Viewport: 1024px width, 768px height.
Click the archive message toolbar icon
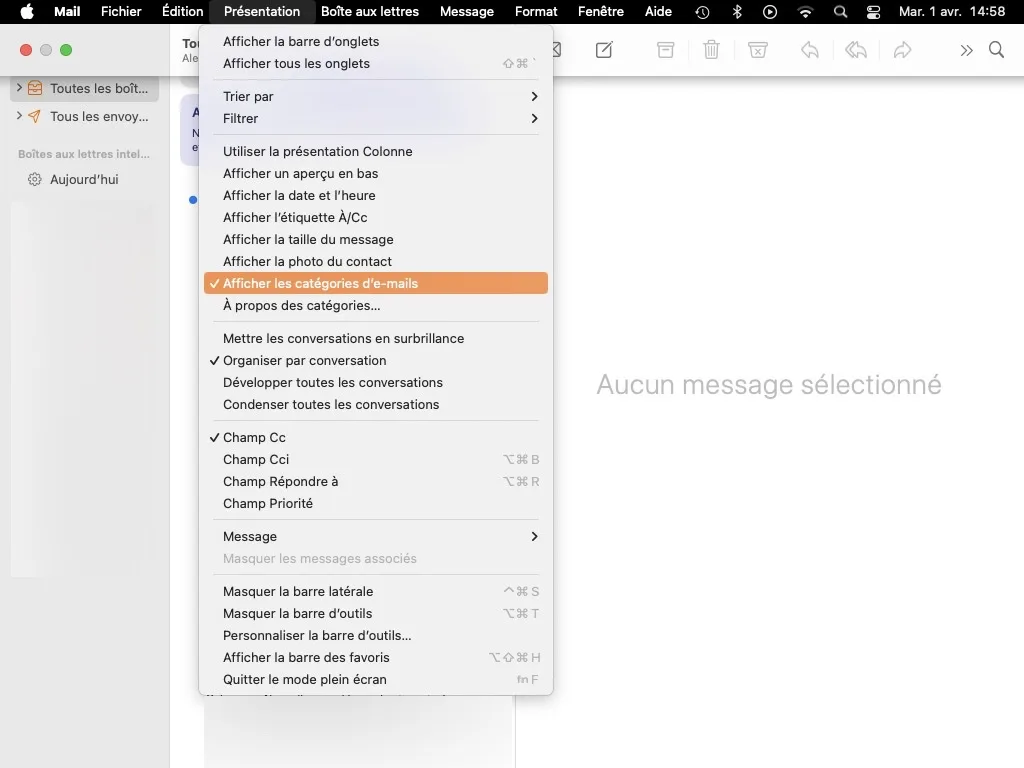665,50
